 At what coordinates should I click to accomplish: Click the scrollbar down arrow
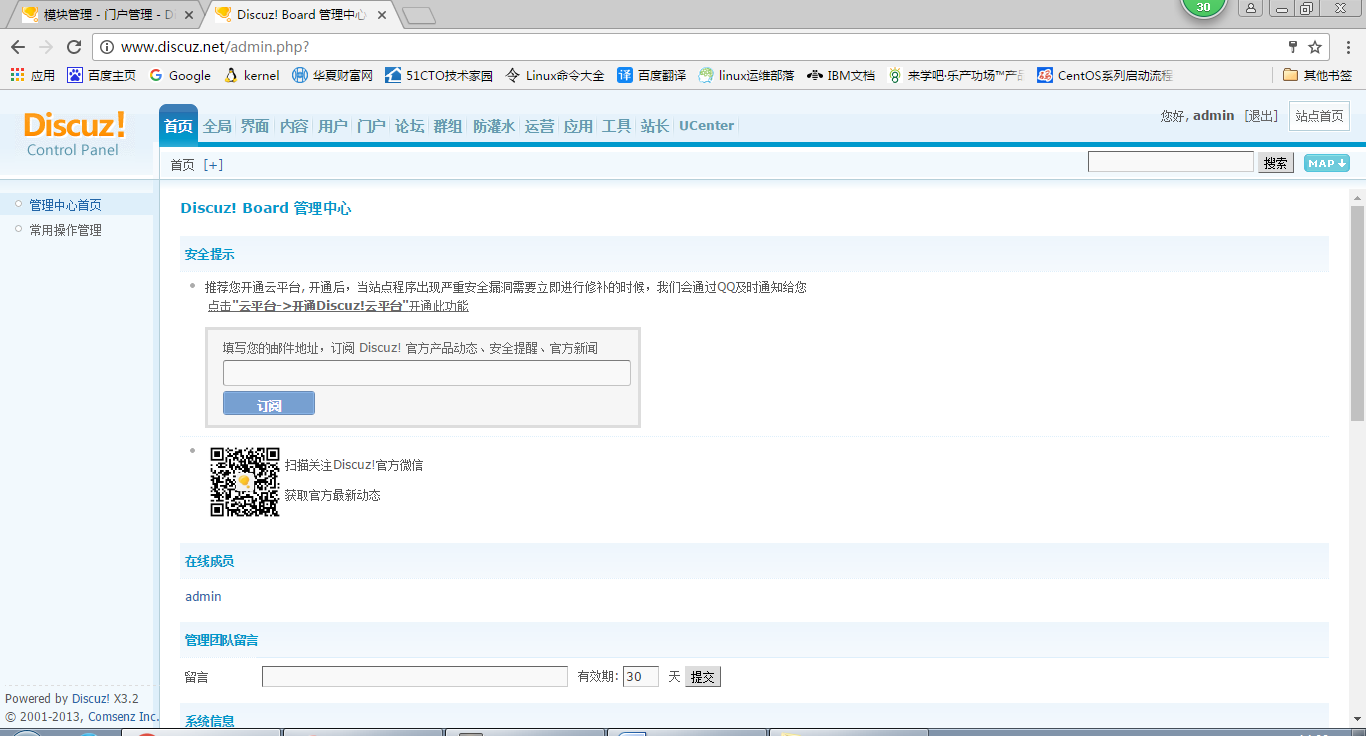click(1357, 719)
